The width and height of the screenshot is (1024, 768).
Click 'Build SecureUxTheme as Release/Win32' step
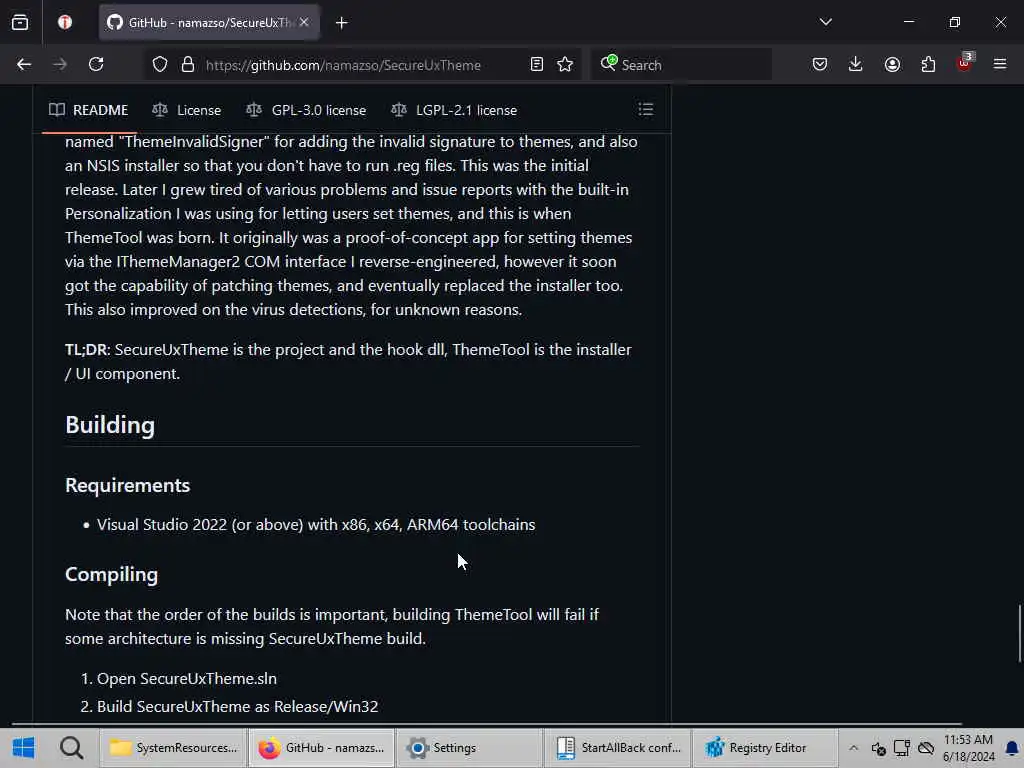tap(238, 707)
